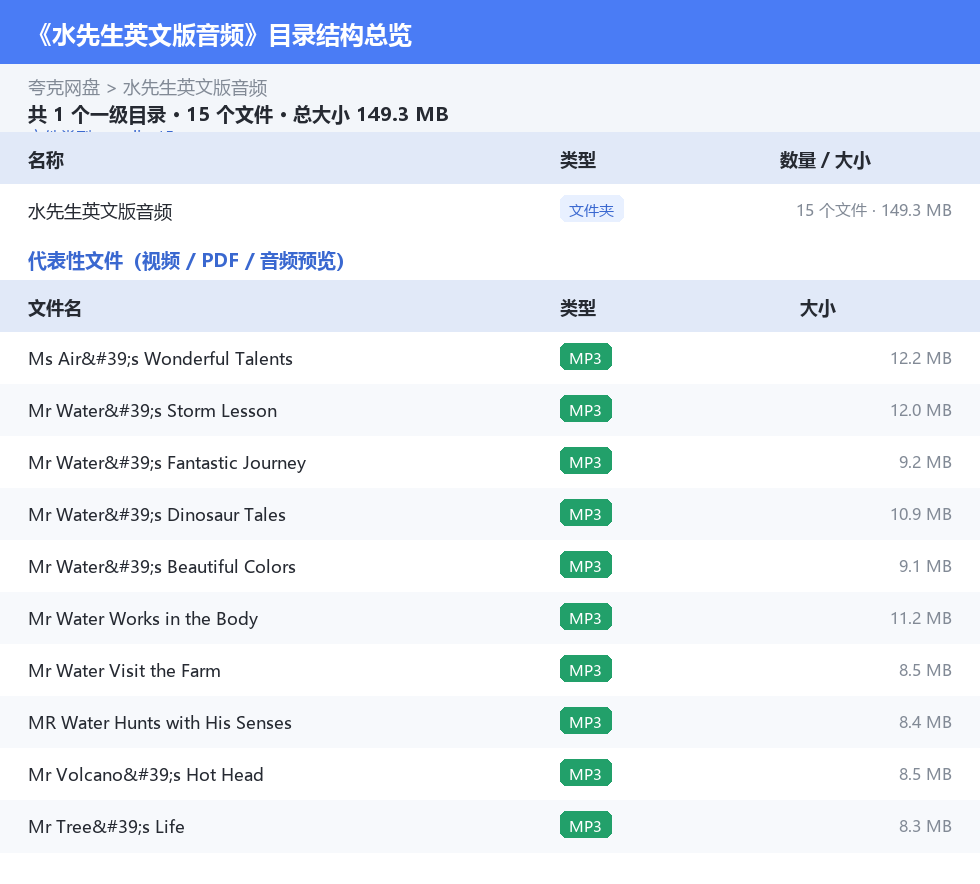Click the page title 《水先生英文版音频》目录结构总览
The width and height of the screenshot is (980, 884).
click(x=224, y=35)
